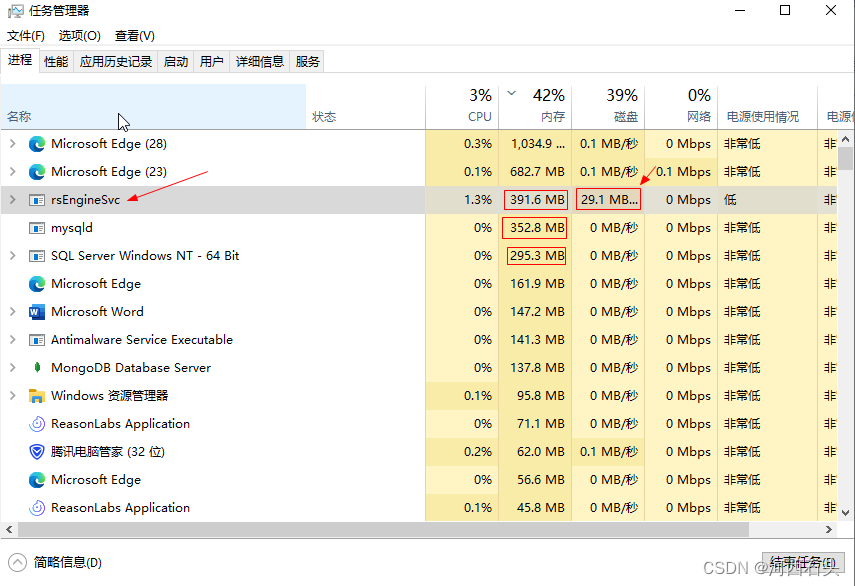The height and width of the screenshot is (586, 855).
Task: Click the Windows 资源管理器 folder icon
Action: (x=37, y=396)
